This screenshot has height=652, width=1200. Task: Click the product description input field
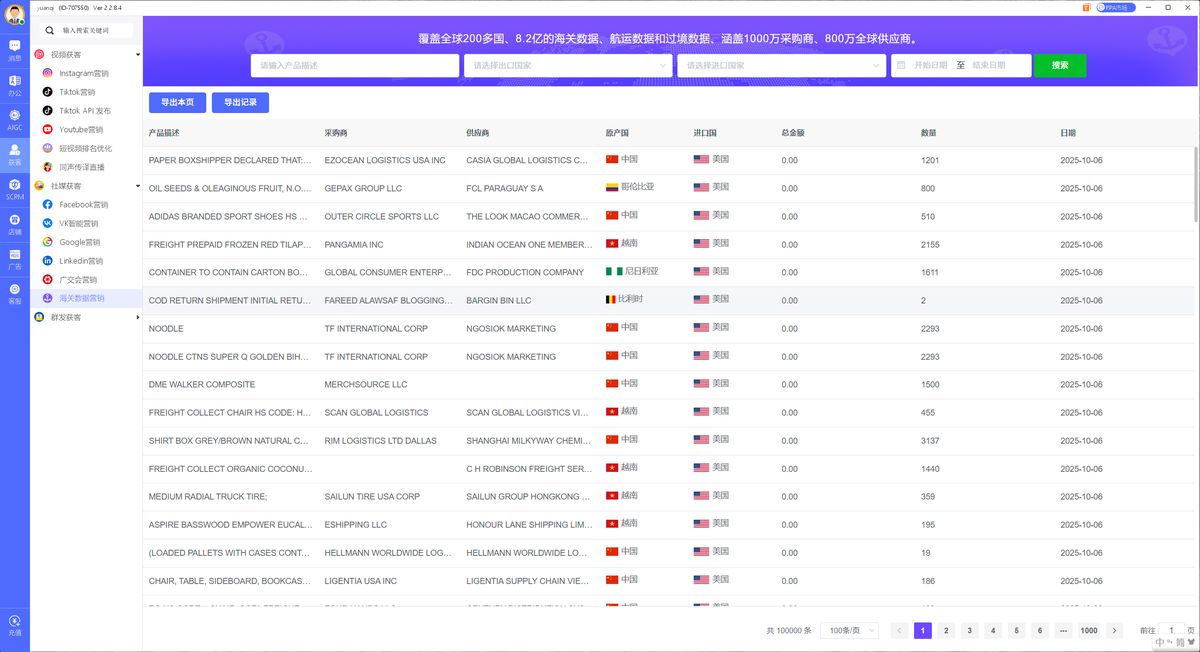(355, 66)
